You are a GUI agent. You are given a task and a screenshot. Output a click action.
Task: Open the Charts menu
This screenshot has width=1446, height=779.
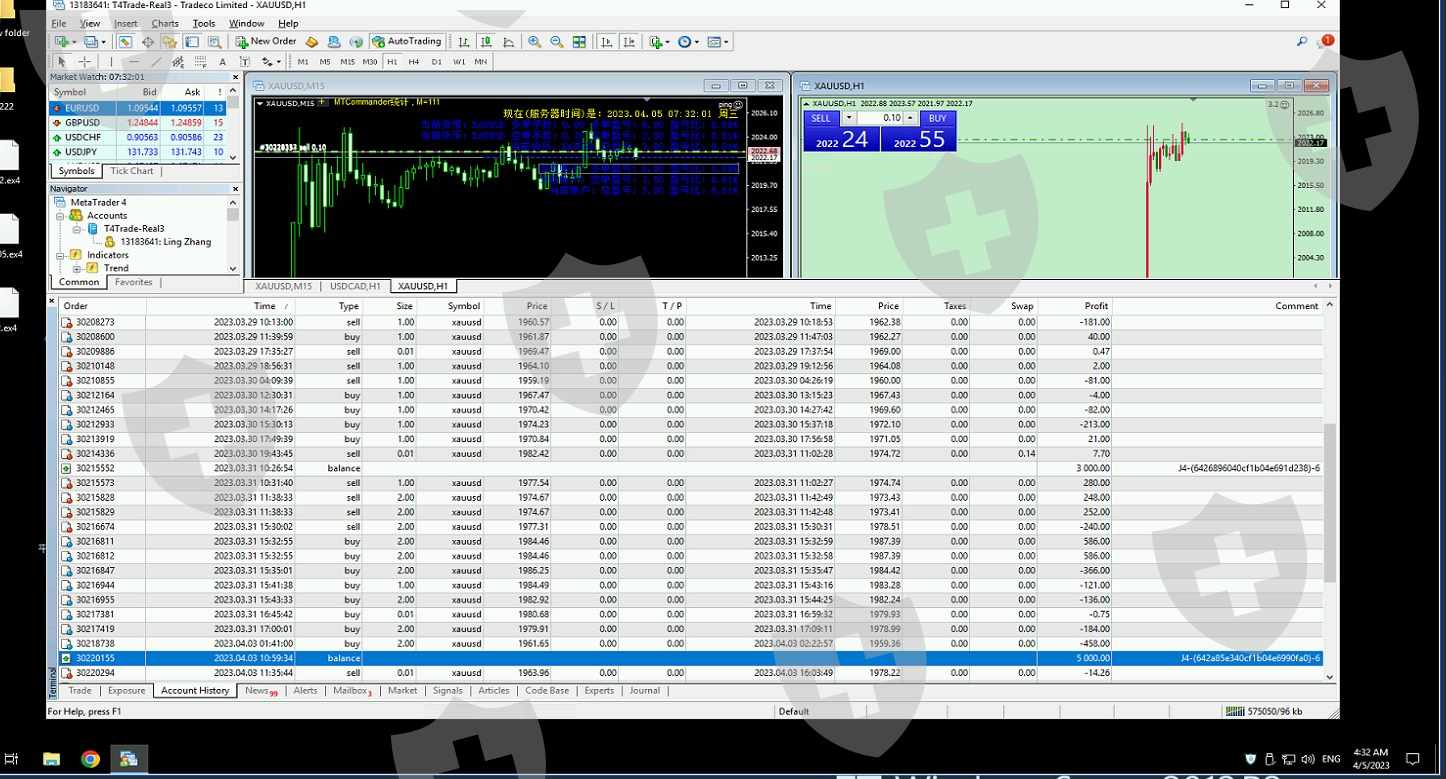pyautogui.click(x=165, y=23)
